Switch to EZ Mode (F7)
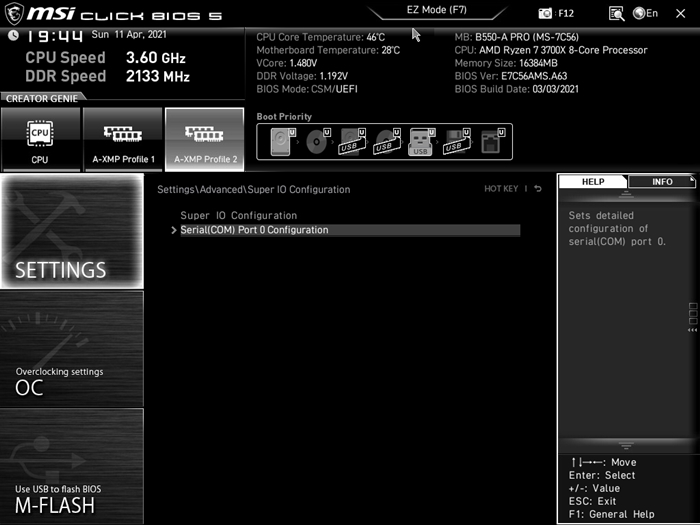 [x=437, y=11]
